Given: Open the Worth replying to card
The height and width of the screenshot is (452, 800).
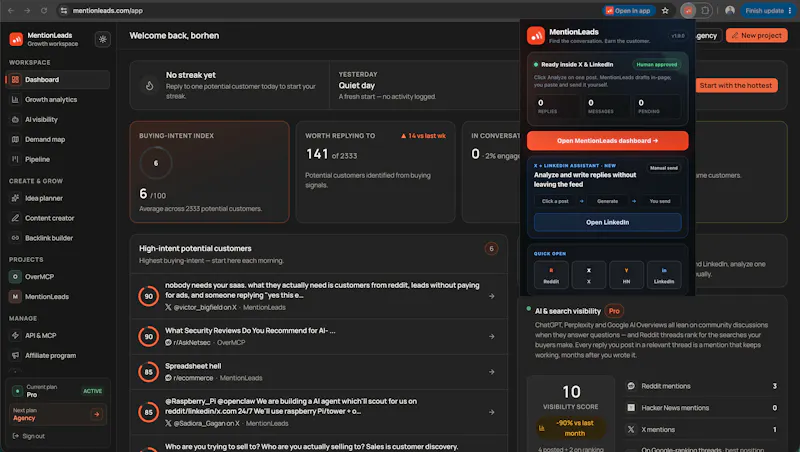Looking at the screenshot, I should (x=376, y=172).
